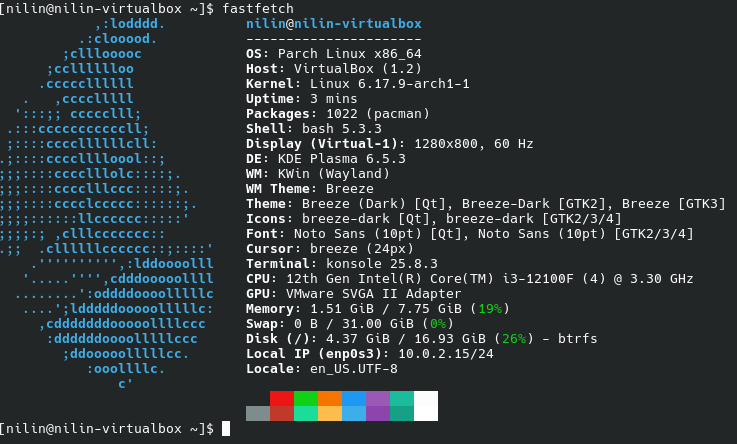Click the mint green color swatch
Image resolution: width=737 pixels, height=444 pixels.
[x=306, y=413]
